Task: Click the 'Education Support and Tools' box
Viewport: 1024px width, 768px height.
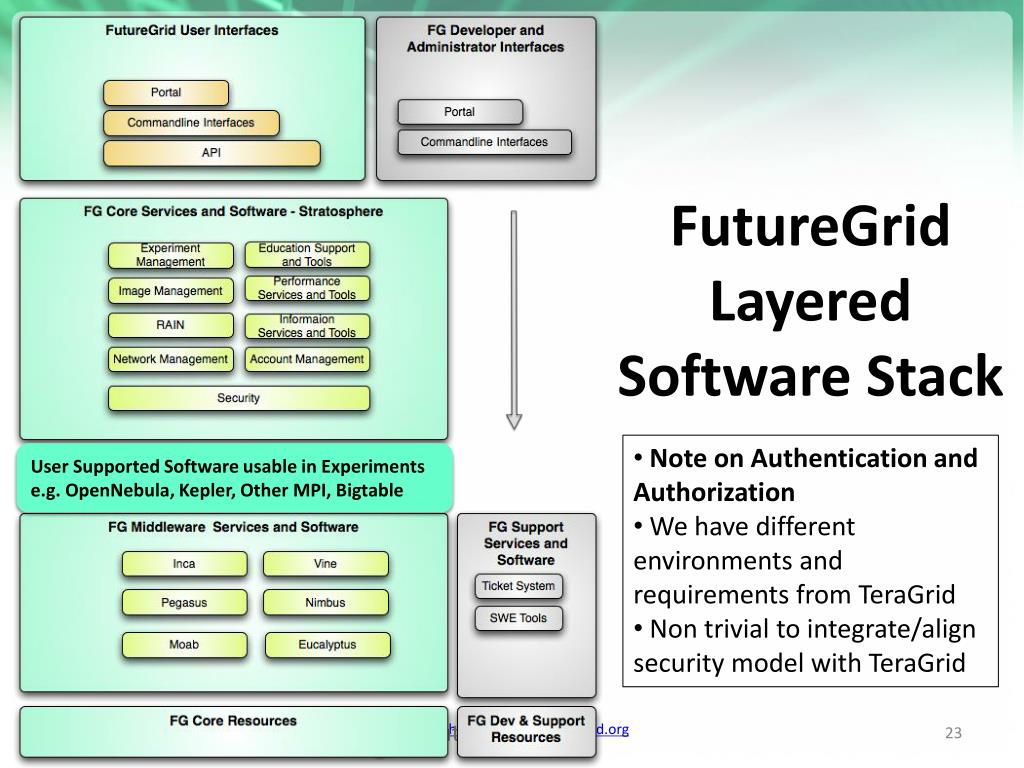Action: tap(307, 255)
